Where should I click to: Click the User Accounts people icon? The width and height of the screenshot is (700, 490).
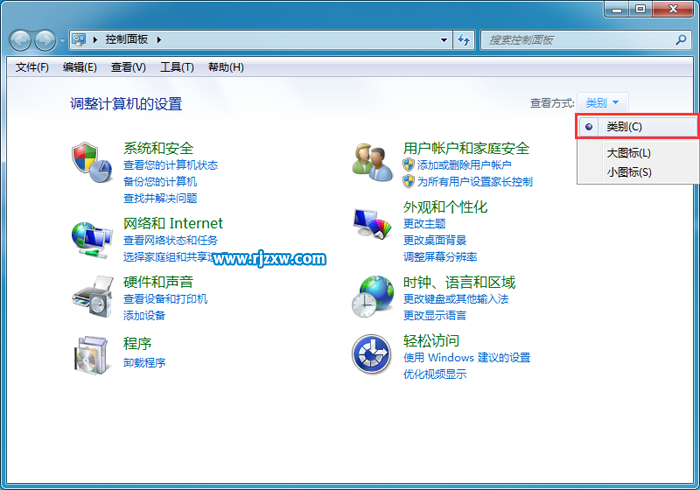pyautogui.click(x=373, y=161)
